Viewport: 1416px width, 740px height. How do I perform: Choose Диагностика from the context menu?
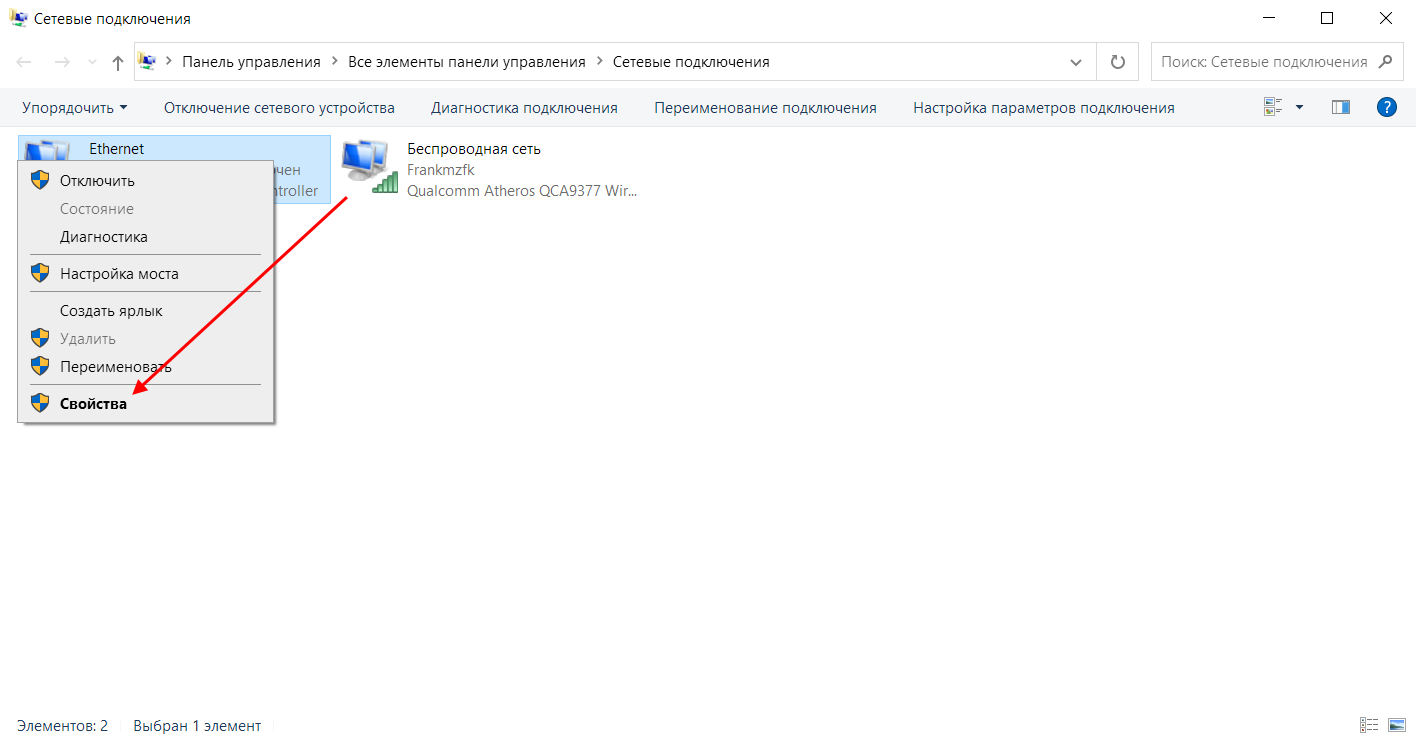click(146, 237)
